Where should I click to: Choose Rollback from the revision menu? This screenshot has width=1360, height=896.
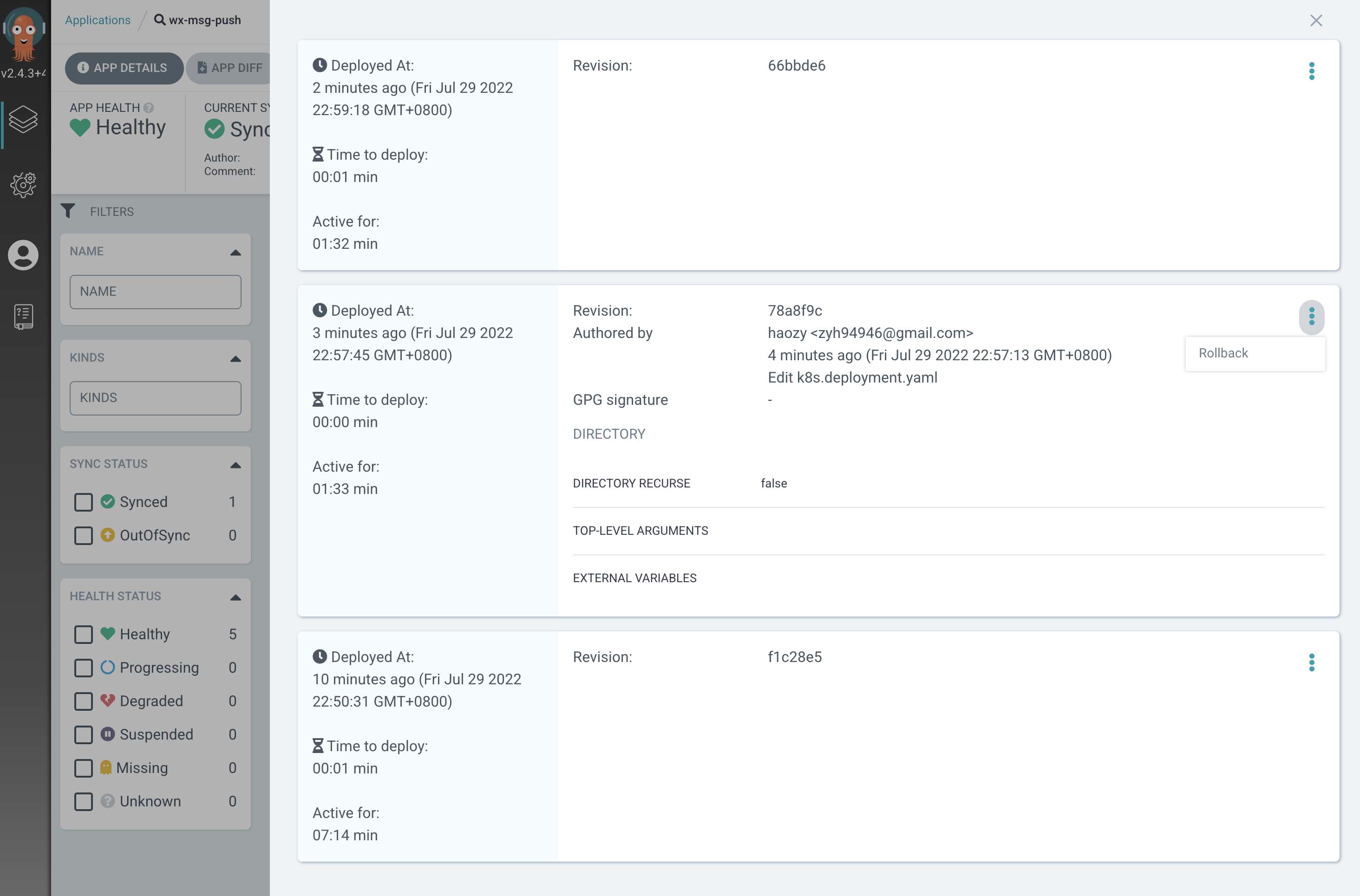pyautogui.click(x=1255, y=354)
